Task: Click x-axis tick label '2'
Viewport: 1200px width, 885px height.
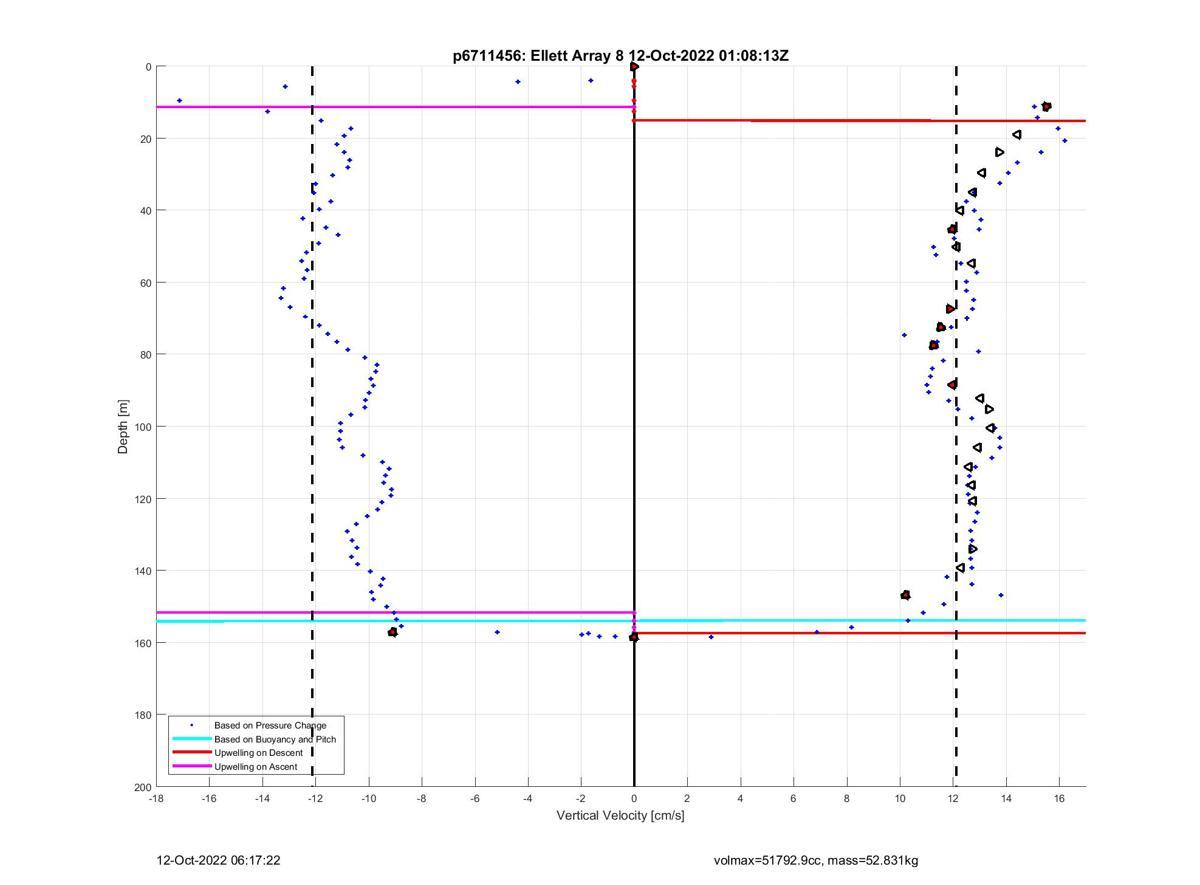Action: coord(687,798)
